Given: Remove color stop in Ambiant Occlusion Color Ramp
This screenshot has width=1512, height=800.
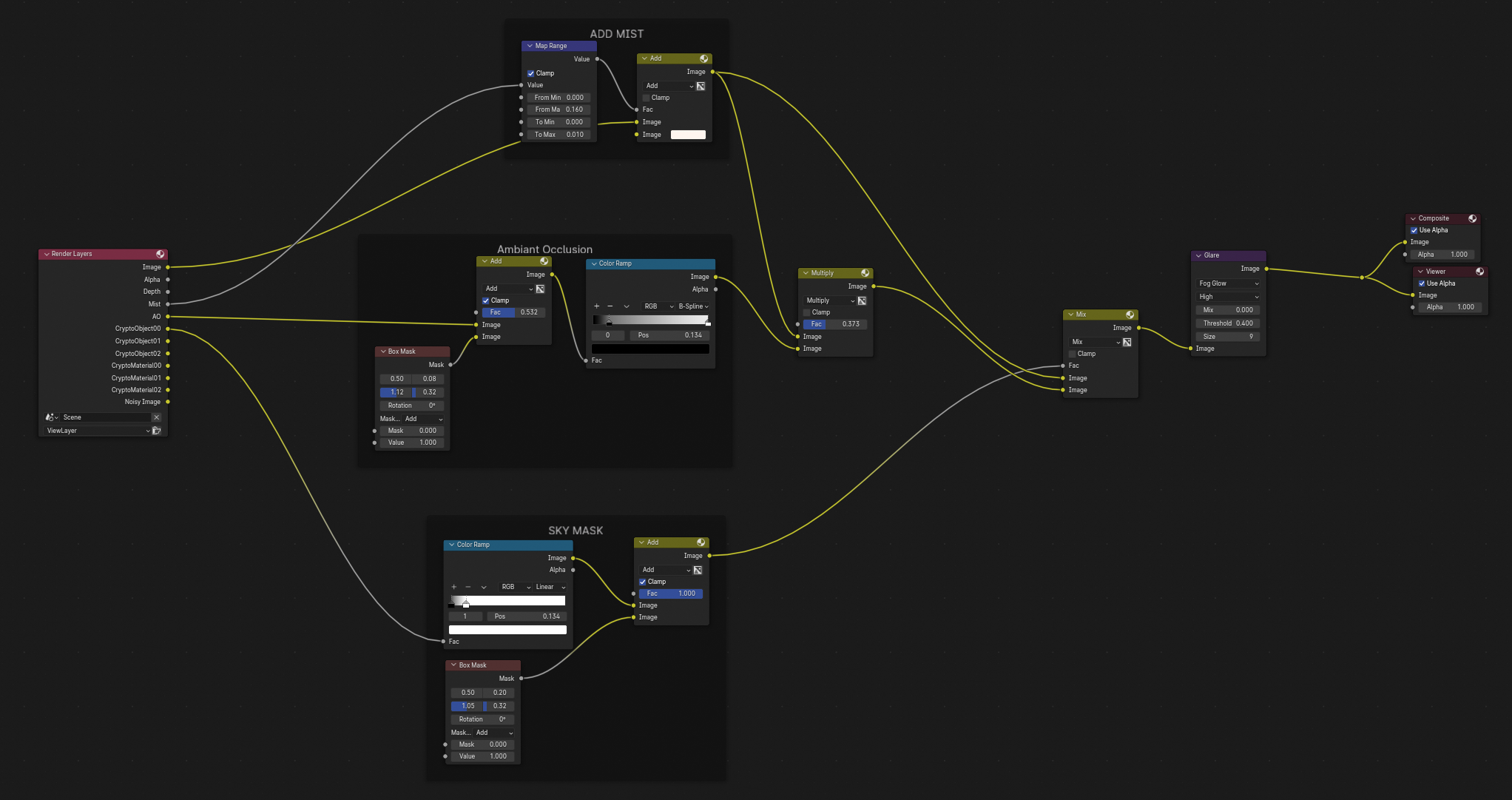Looking at the screenshot, I should [x=610, y=306].
